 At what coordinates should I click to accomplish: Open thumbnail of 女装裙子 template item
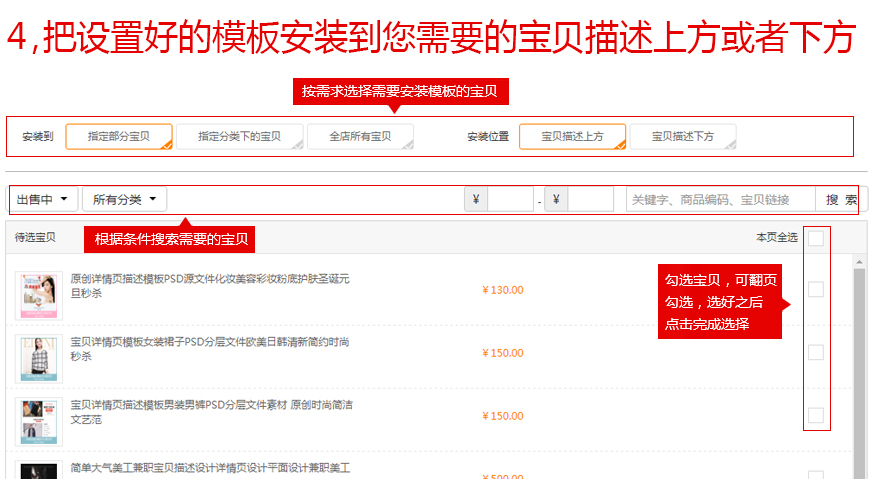pos(39,359)
